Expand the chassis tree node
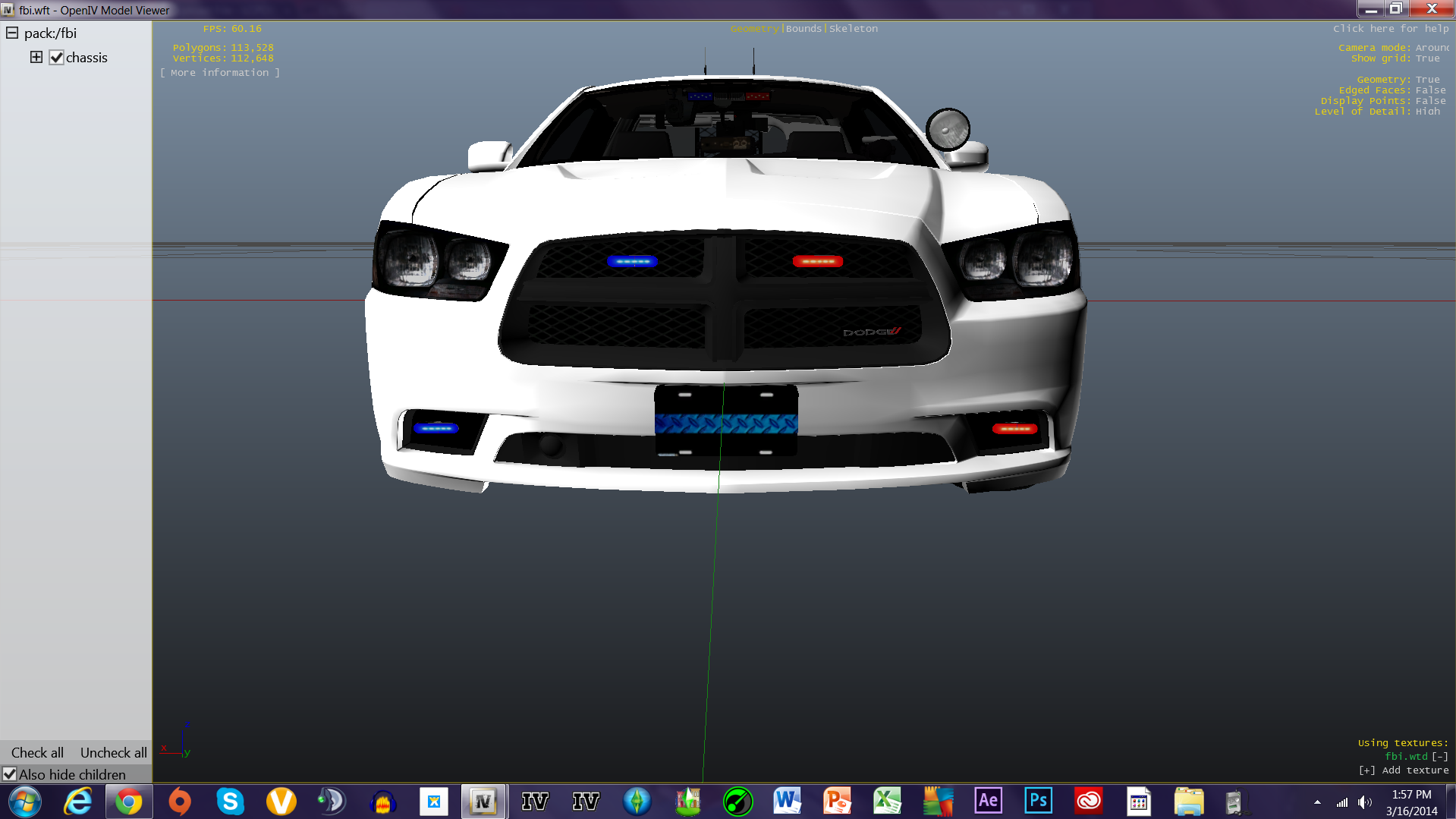 36,58
